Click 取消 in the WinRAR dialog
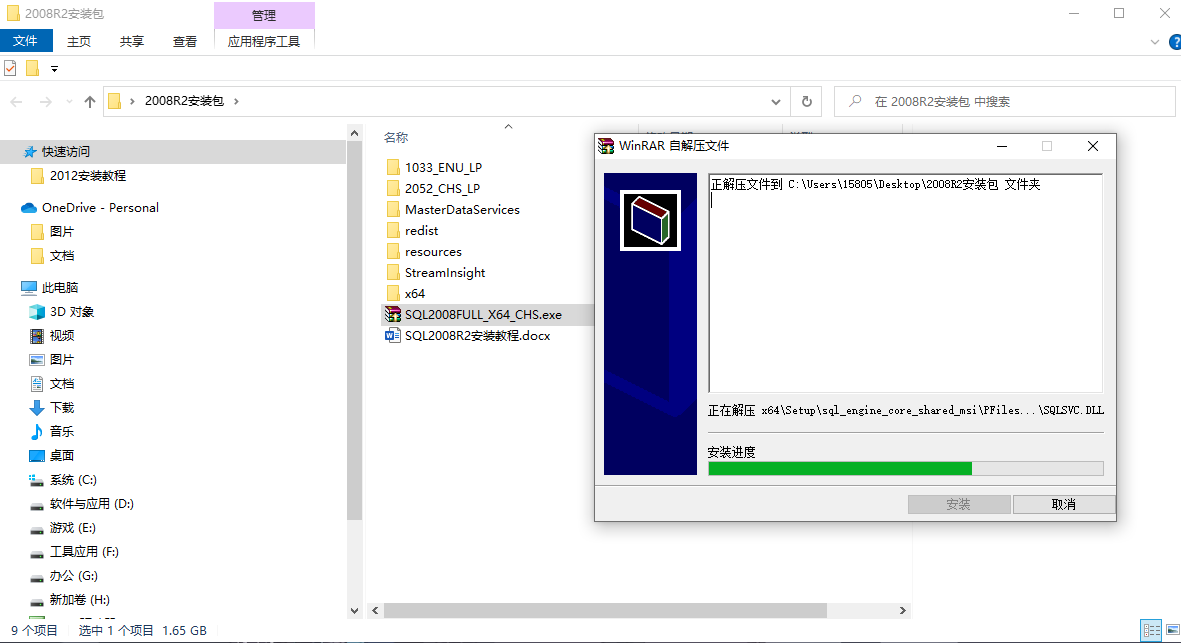 click(x=1064, y=504)
